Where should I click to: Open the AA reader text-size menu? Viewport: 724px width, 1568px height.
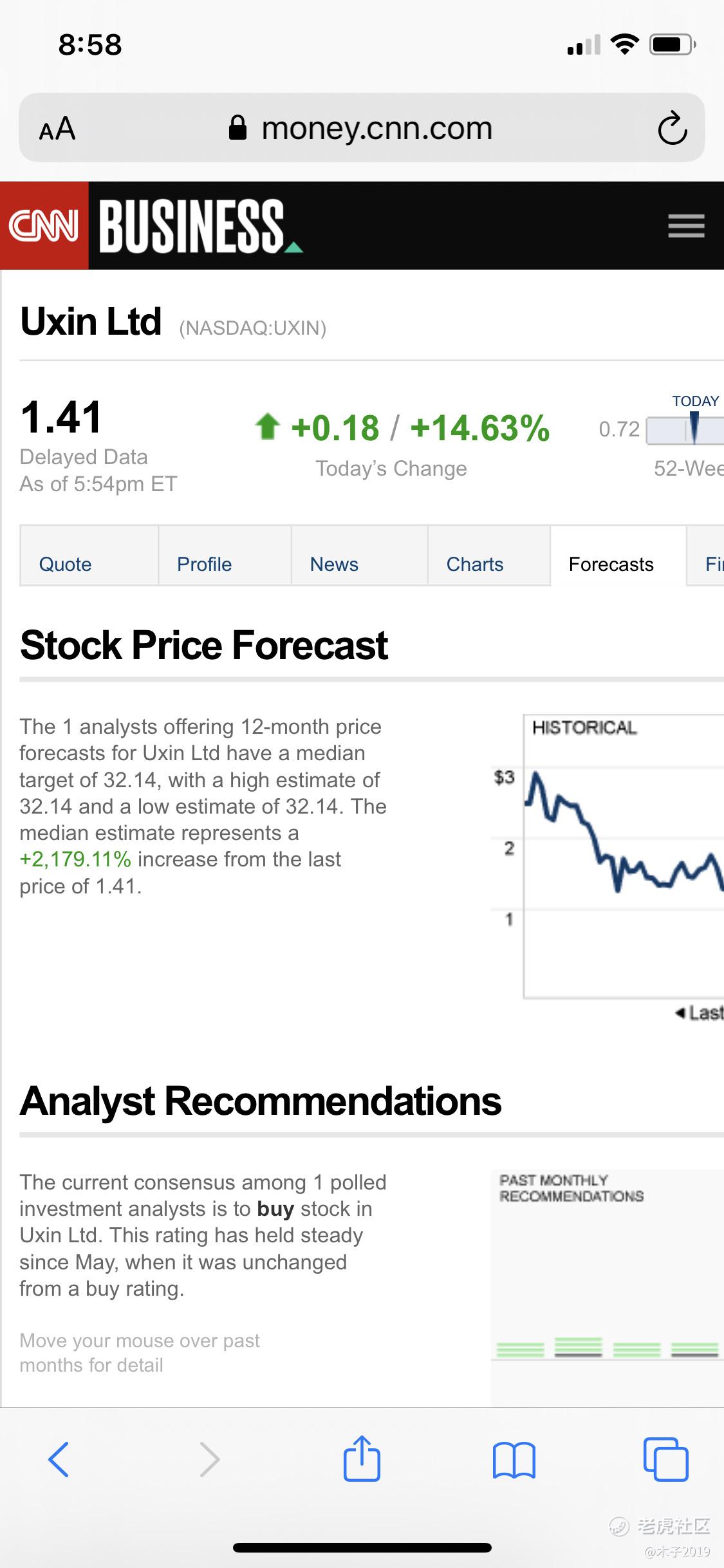pos(57,128)
